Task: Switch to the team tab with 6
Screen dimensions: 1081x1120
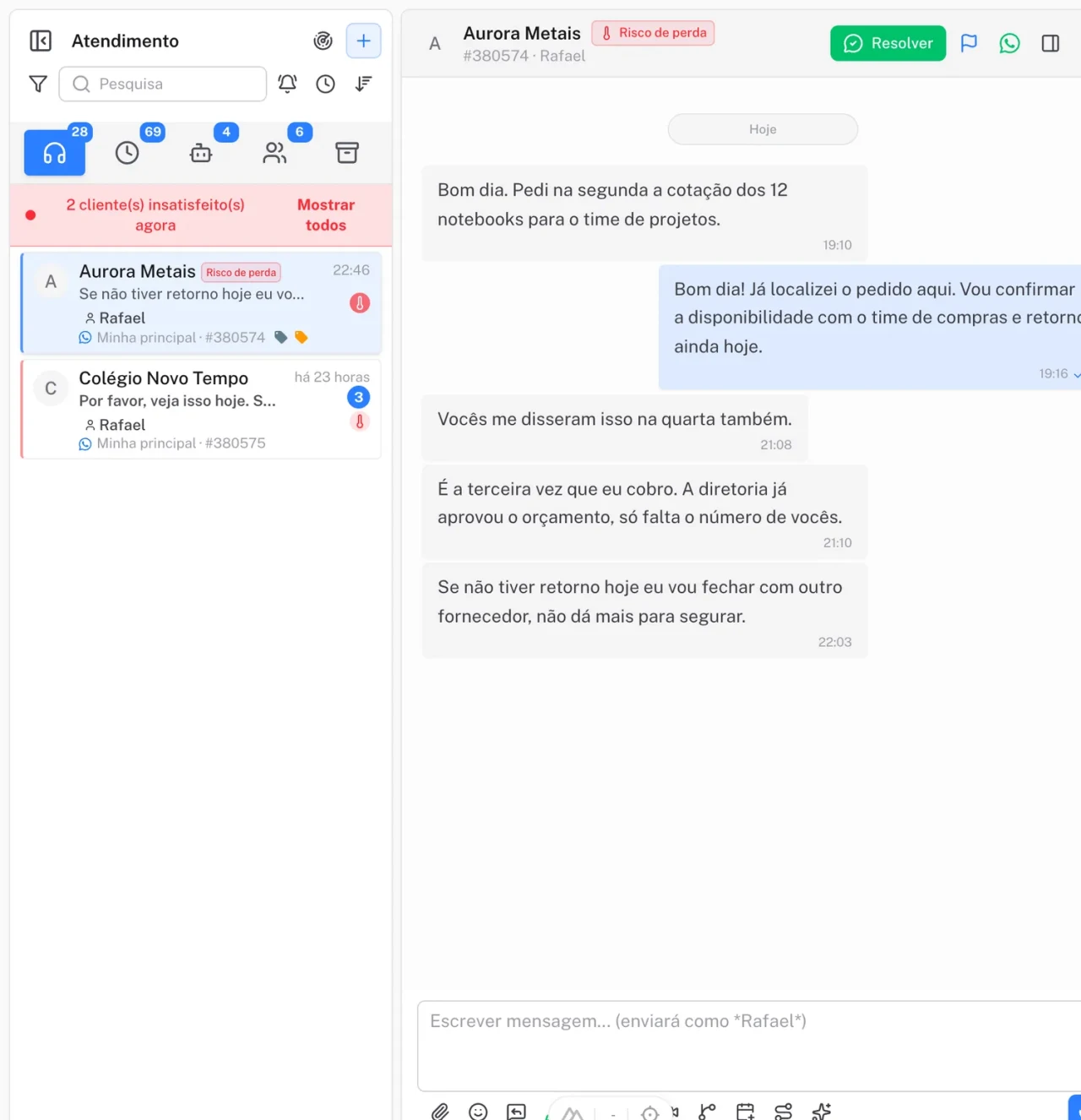Action: [274, 152]
